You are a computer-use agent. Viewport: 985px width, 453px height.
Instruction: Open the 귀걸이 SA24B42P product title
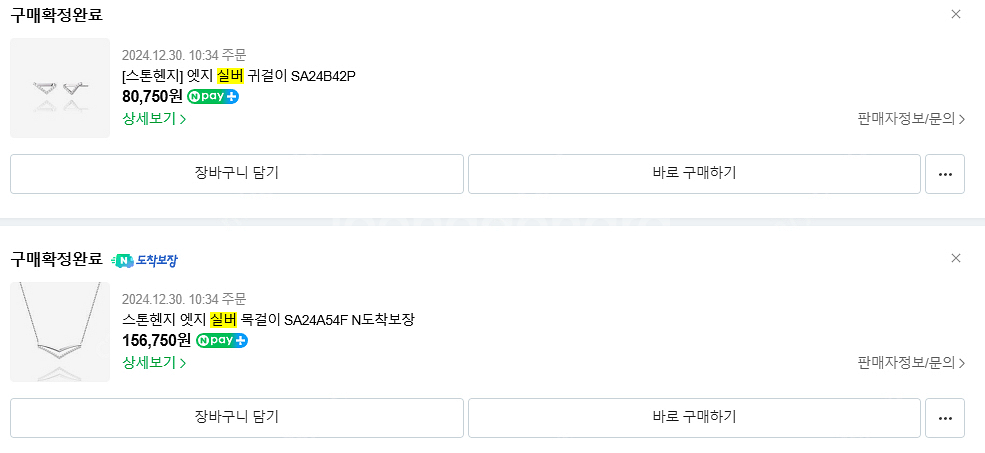[238, 76]
